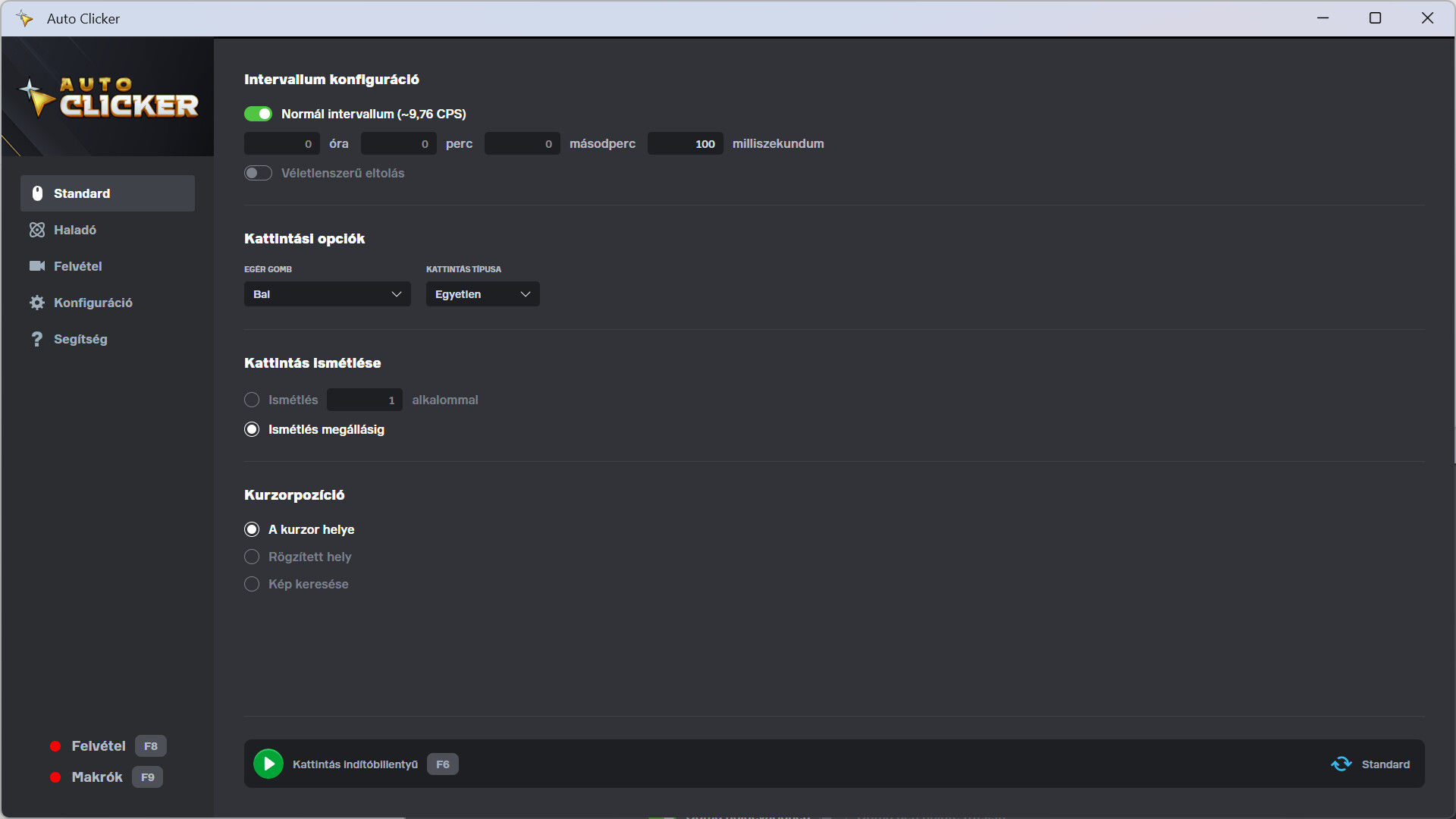Click the Felvétel label in bottom-left panel

[99, 746]
